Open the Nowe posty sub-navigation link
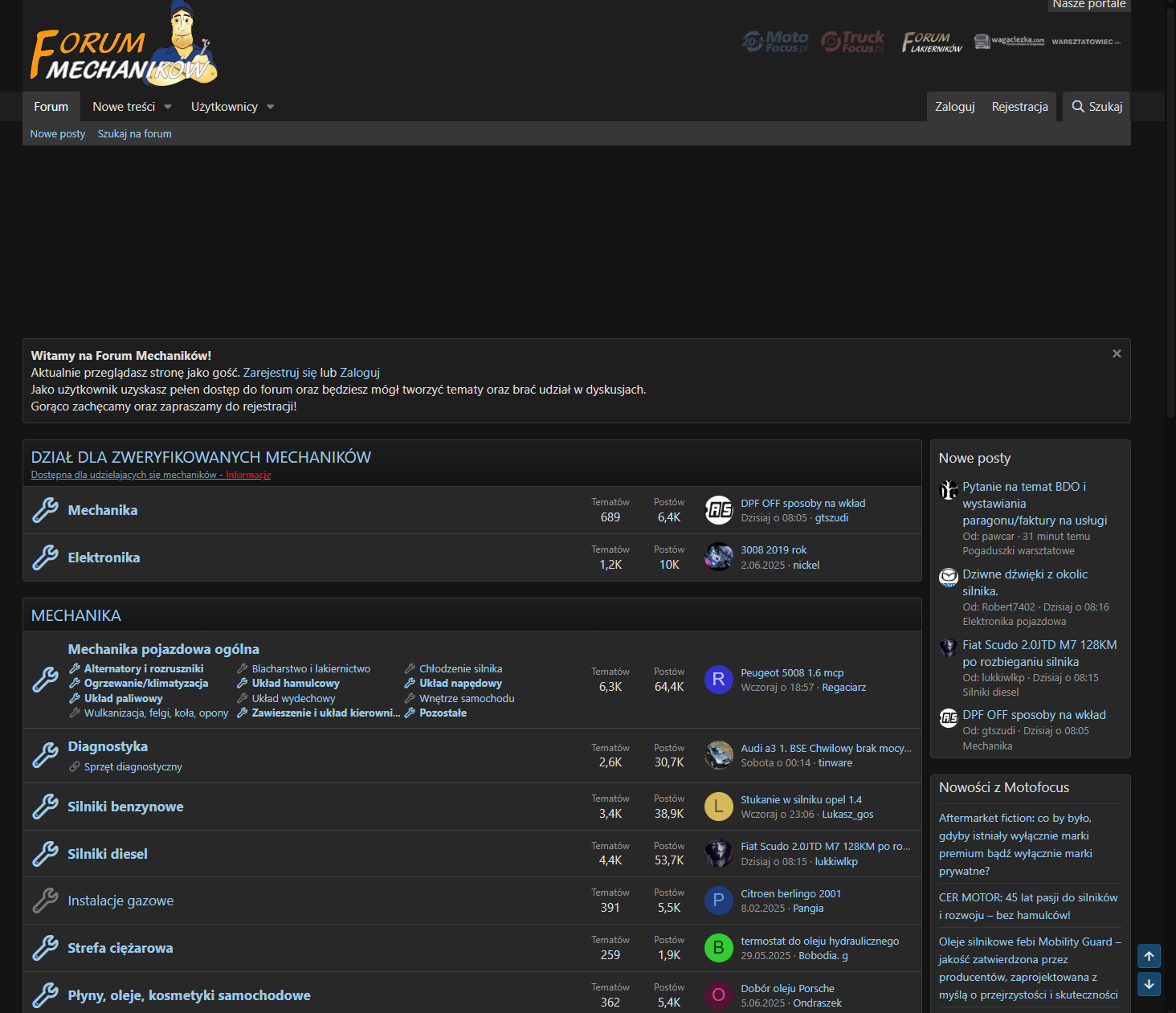This screenshot has height=1013, width=1176. [x=58, y=134]
